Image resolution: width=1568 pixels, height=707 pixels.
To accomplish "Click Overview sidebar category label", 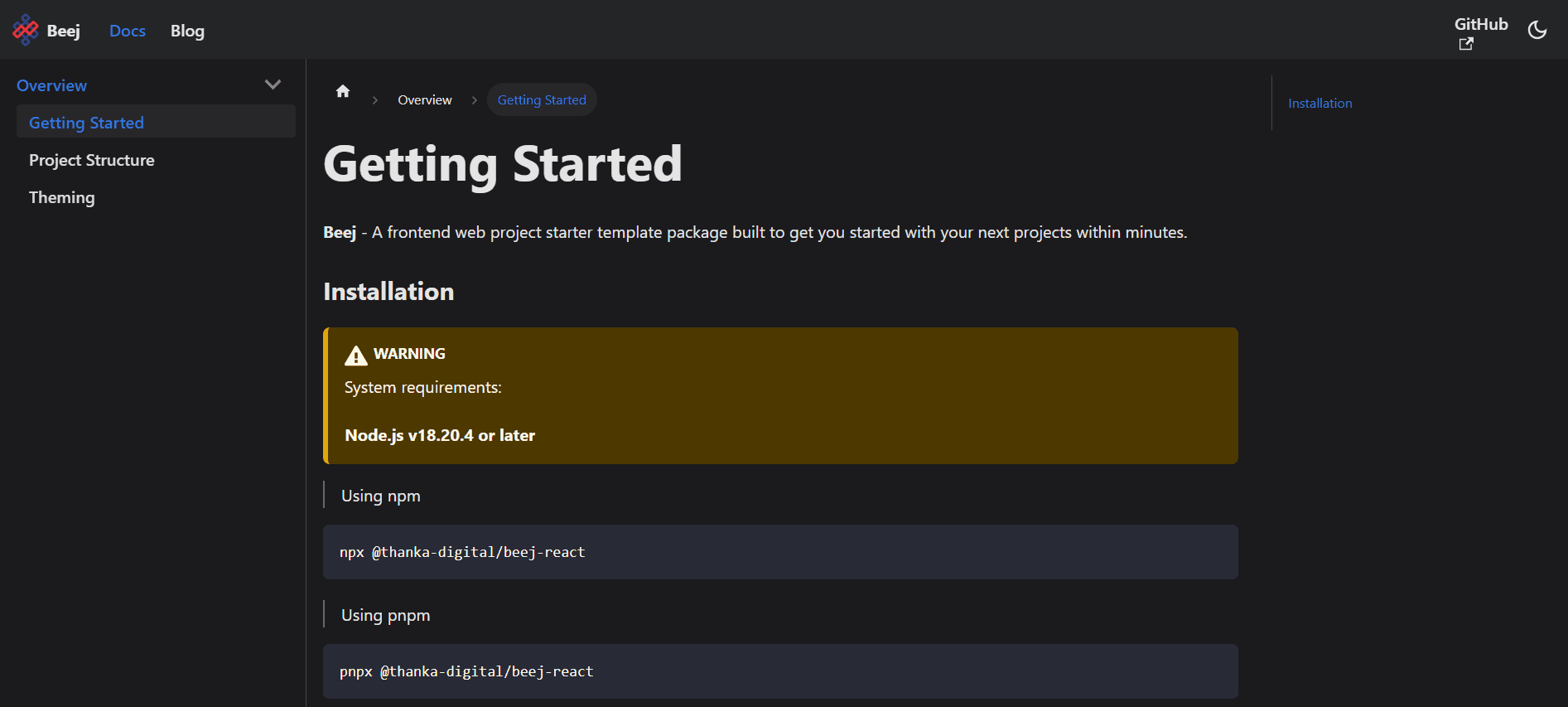I will click(x=52, y=85).
